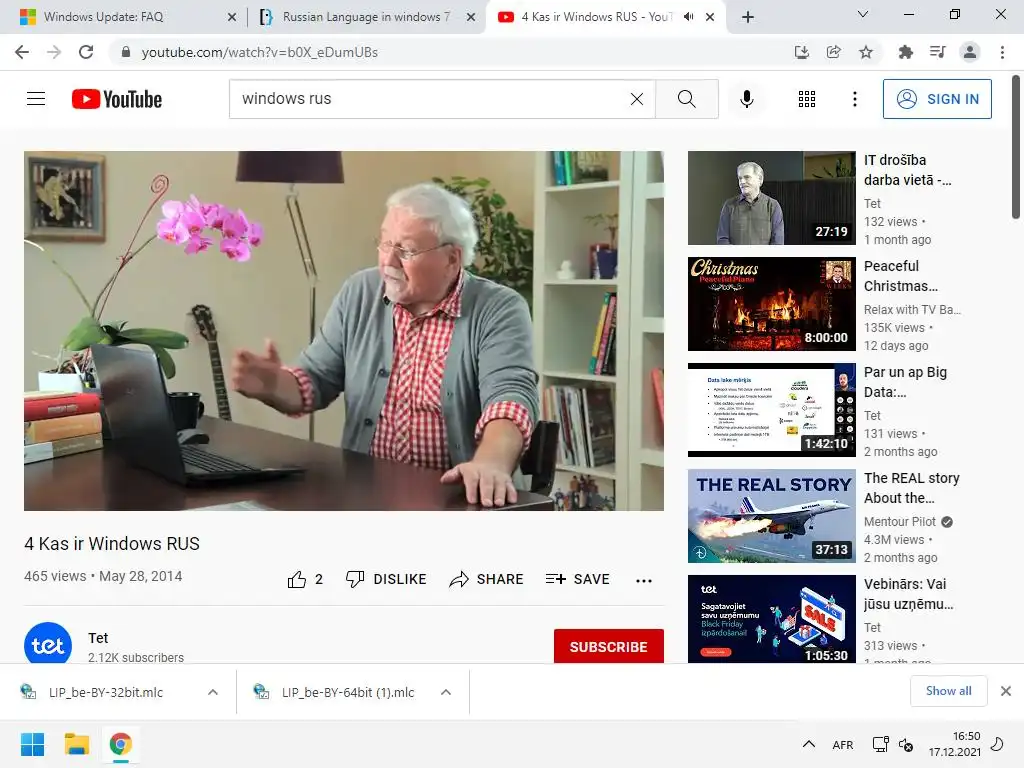Clear the search box with the X
Viewport: 1024px width, 768px height.
637,99
